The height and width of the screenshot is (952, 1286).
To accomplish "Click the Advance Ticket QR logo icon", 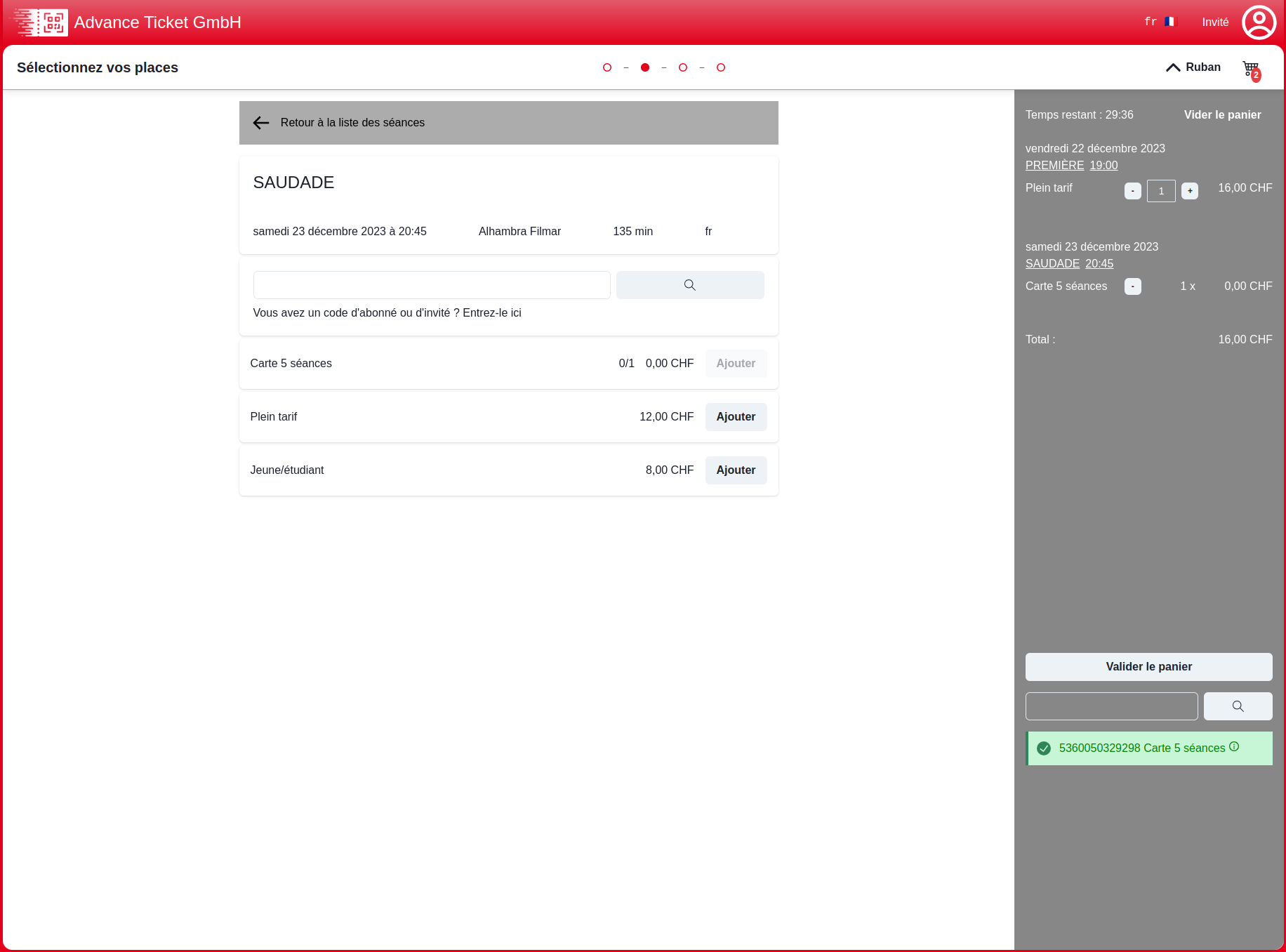I will (41, 22).
